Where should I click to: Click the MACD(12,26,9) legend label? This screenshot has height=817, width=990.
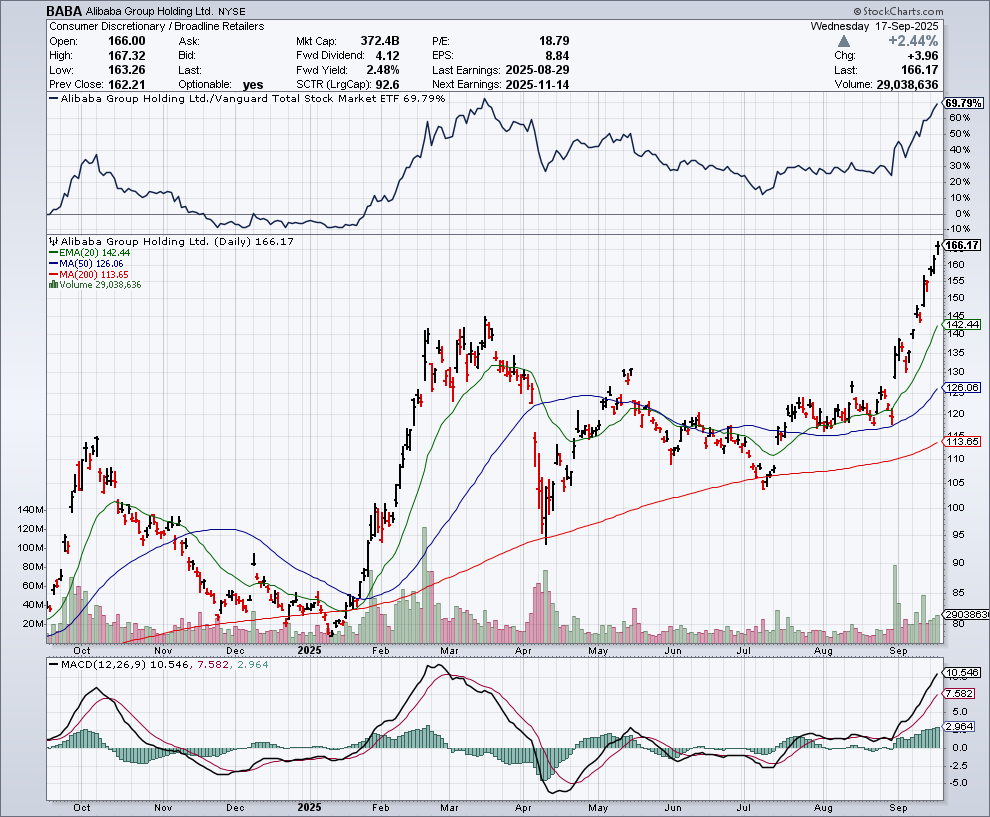(104, 665)
